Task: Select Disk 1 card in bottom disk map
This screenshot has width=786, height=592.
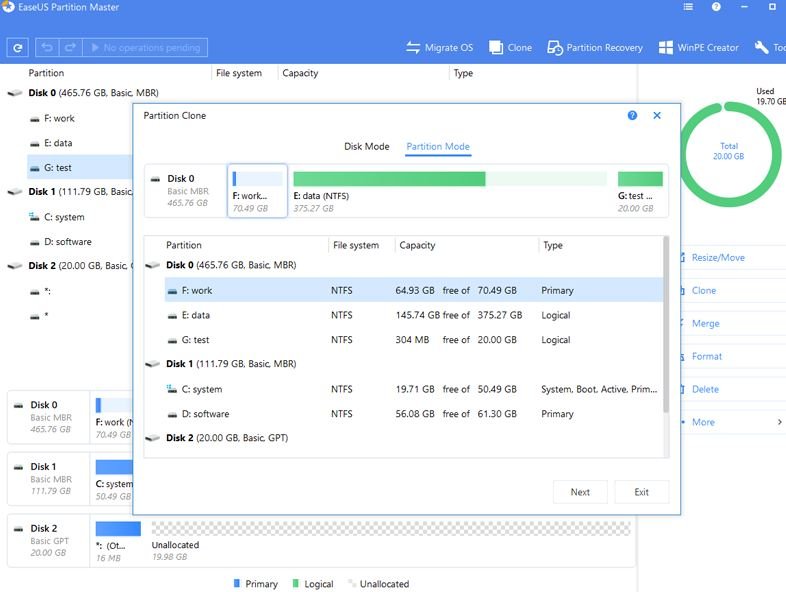Action: click(x=49, y=479)
